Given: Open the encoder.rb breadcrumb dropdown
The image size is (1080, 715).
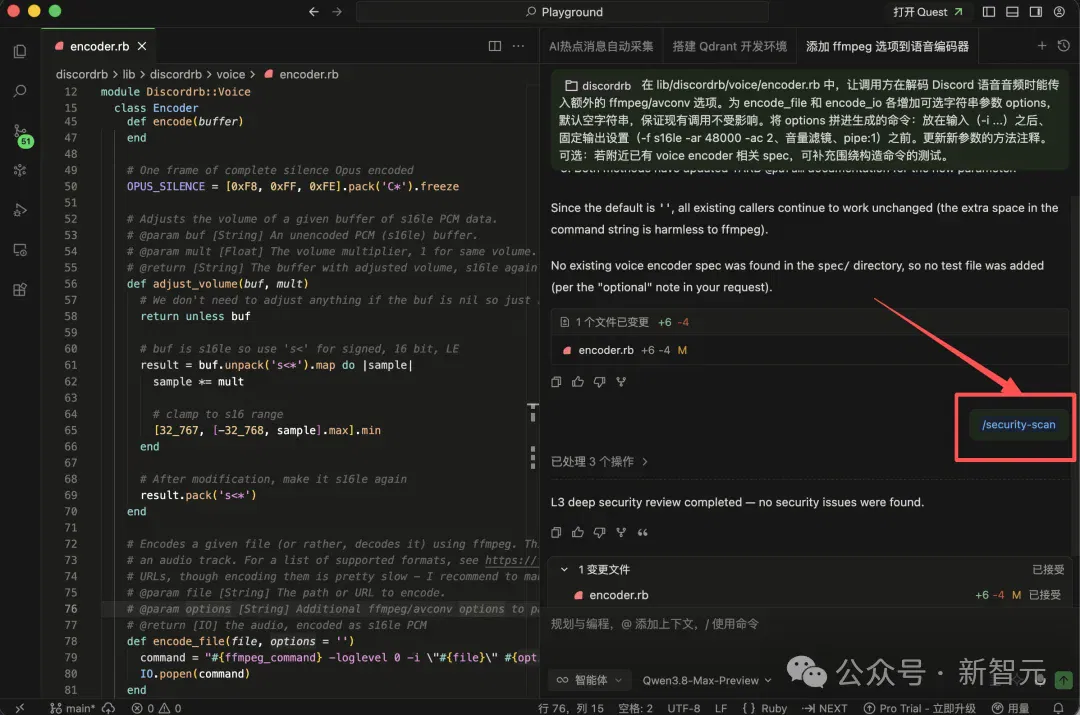Looking at the screenshot, I should point(301,74).
